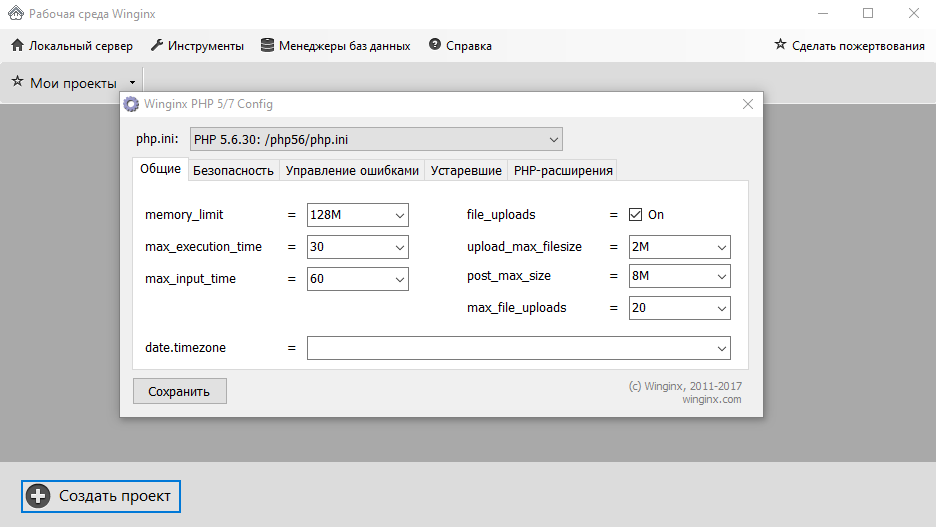Click the star icon beside Мои проекты

tap(17, 82)
